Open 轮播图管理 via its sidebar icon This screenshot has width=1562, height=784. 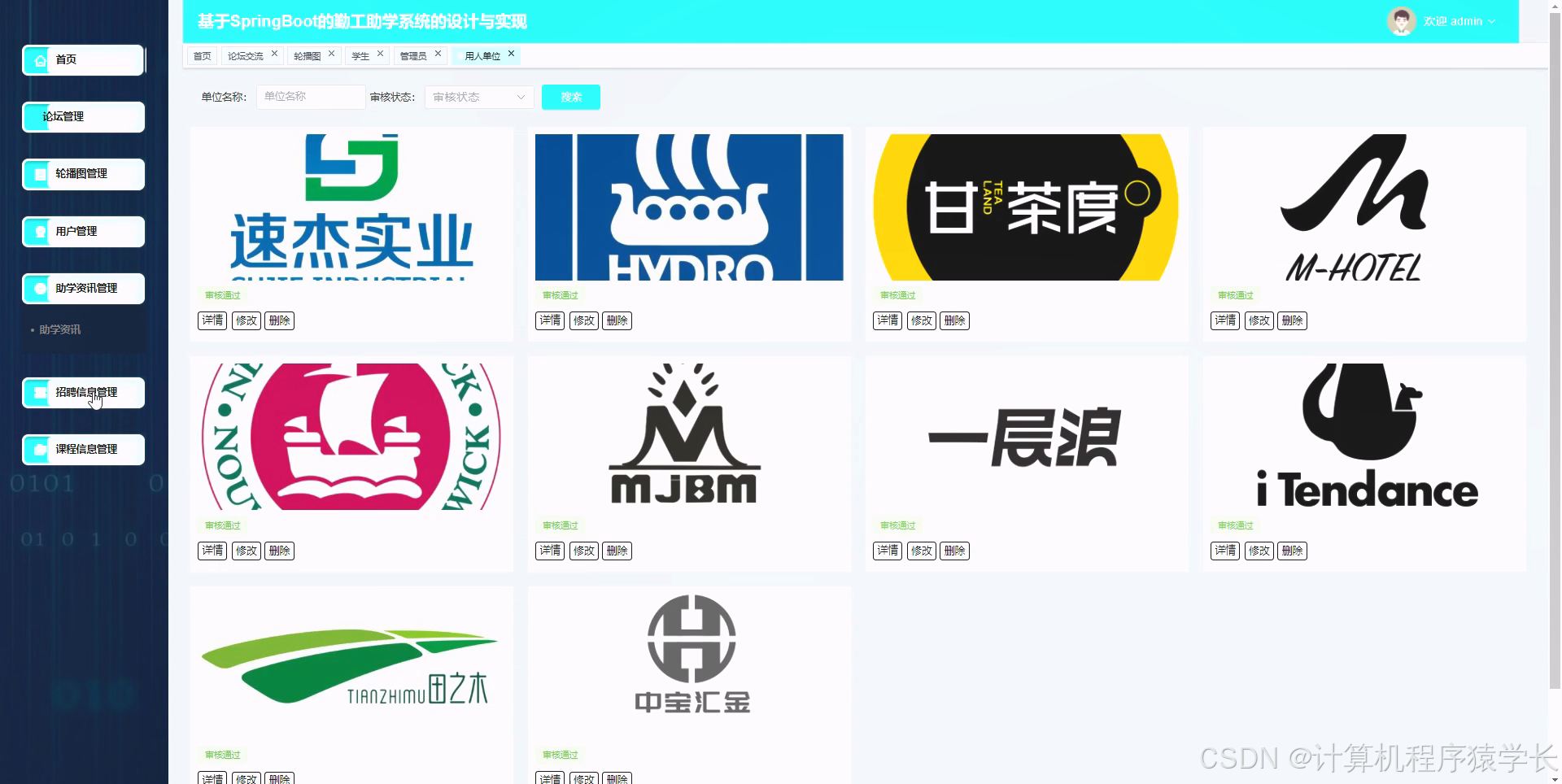coord(38,174)
